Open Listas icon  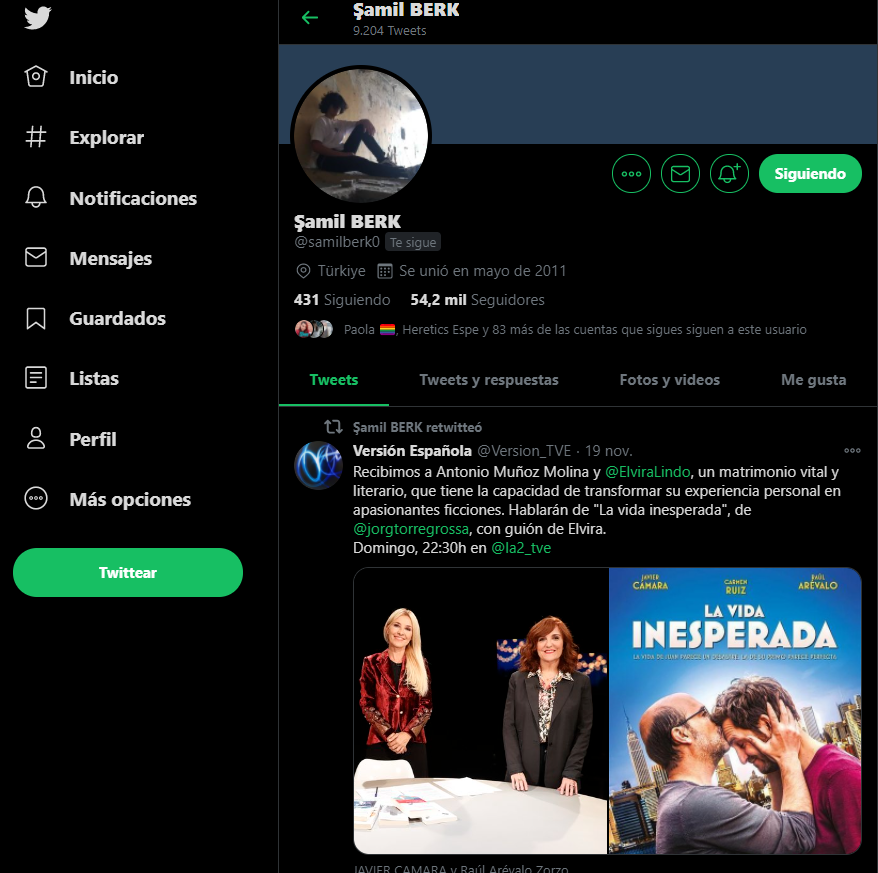[x=36, y=378]
